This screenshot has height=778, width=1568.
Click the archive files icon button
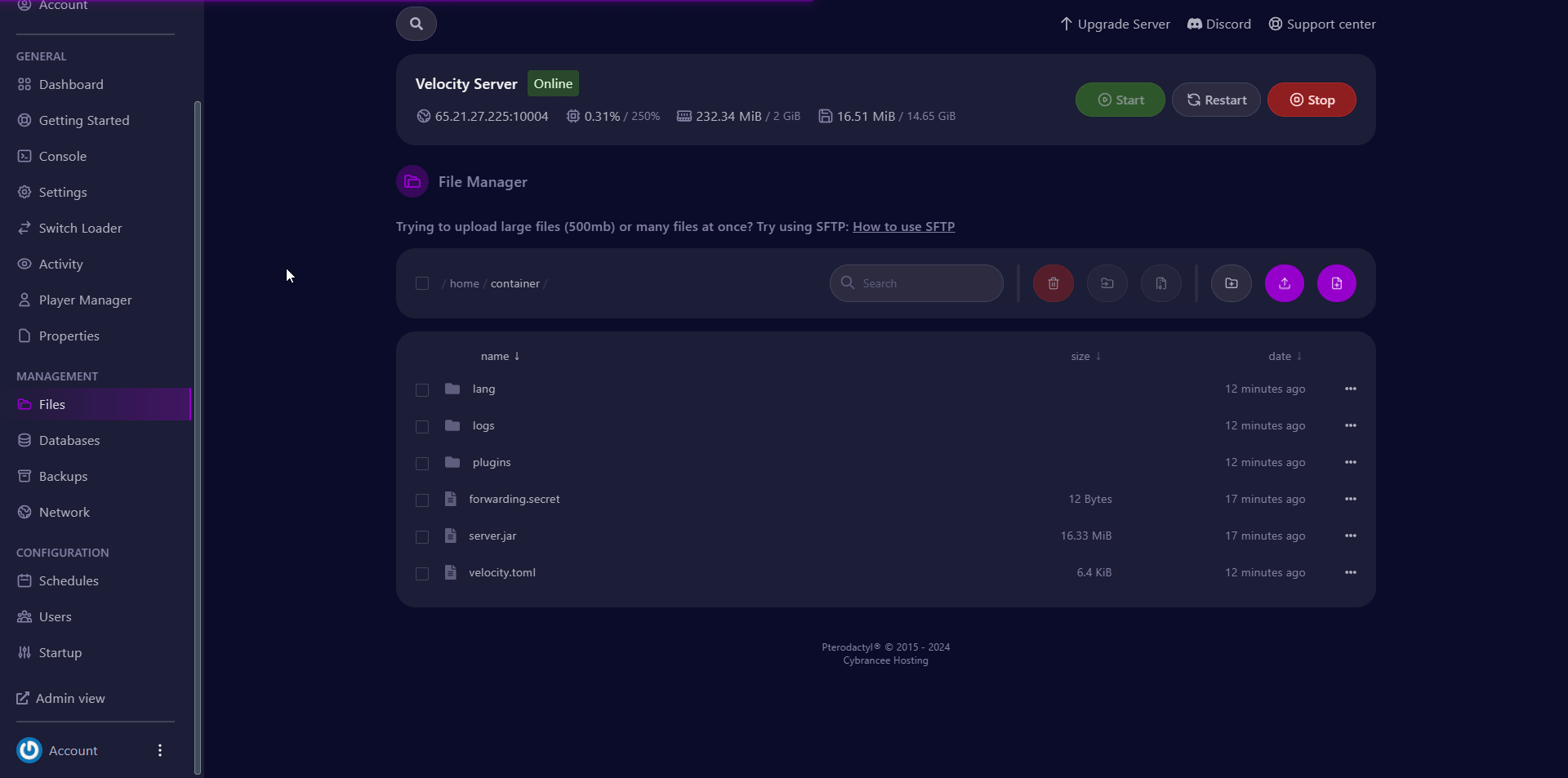(1160, 283)
